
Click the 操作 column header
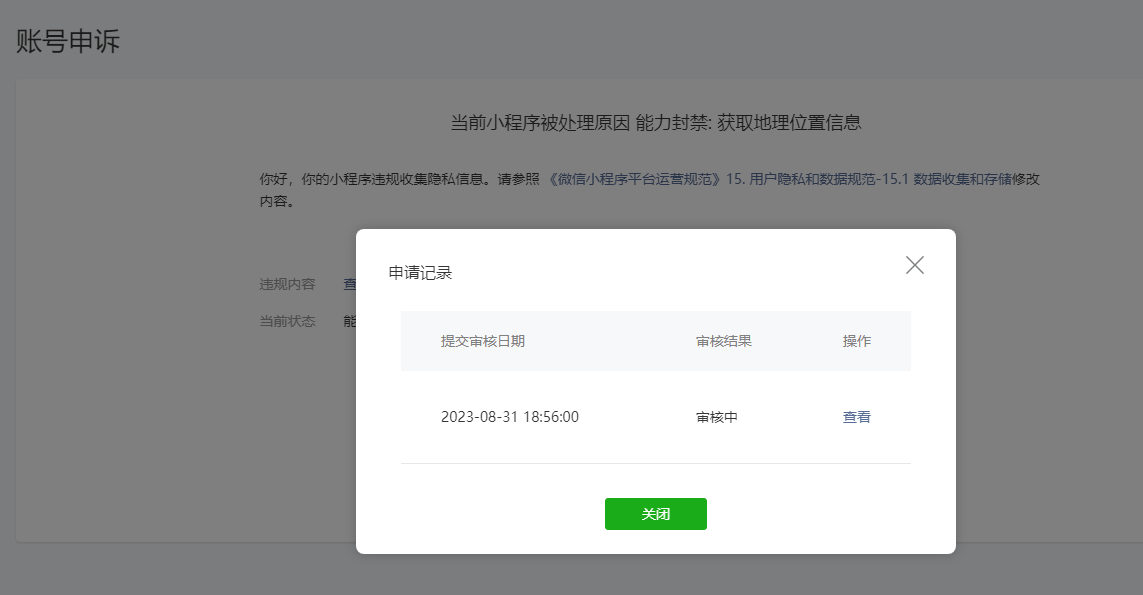(857, 341)
